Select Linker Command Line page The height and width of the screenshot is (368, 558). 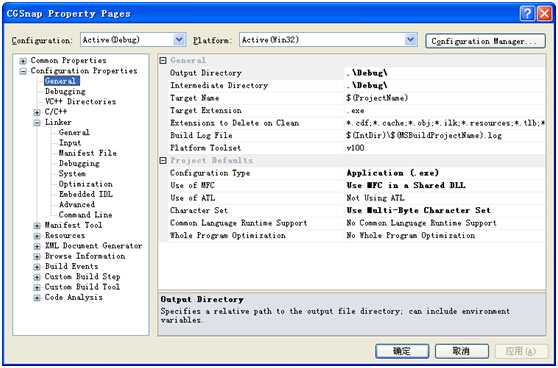pyautogui.click(x=85, y=215)
